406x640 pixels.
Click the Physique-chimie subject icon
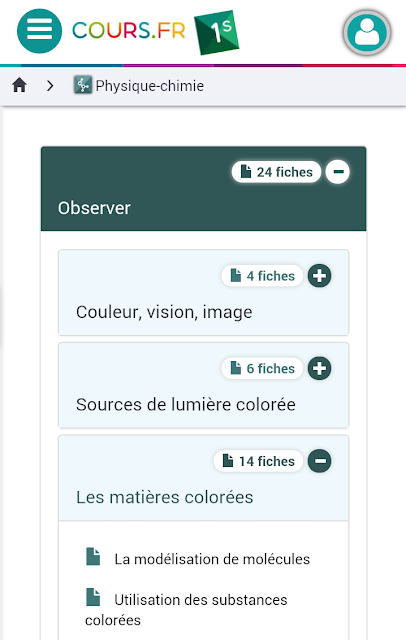pyautogui.click(x=83, y=85)
